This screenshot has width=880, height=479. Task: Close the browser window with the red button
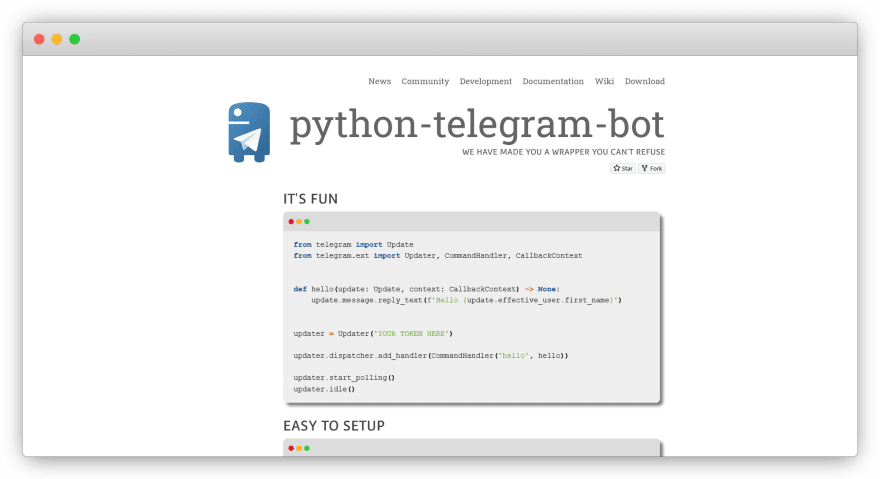(x=39, y=39)
